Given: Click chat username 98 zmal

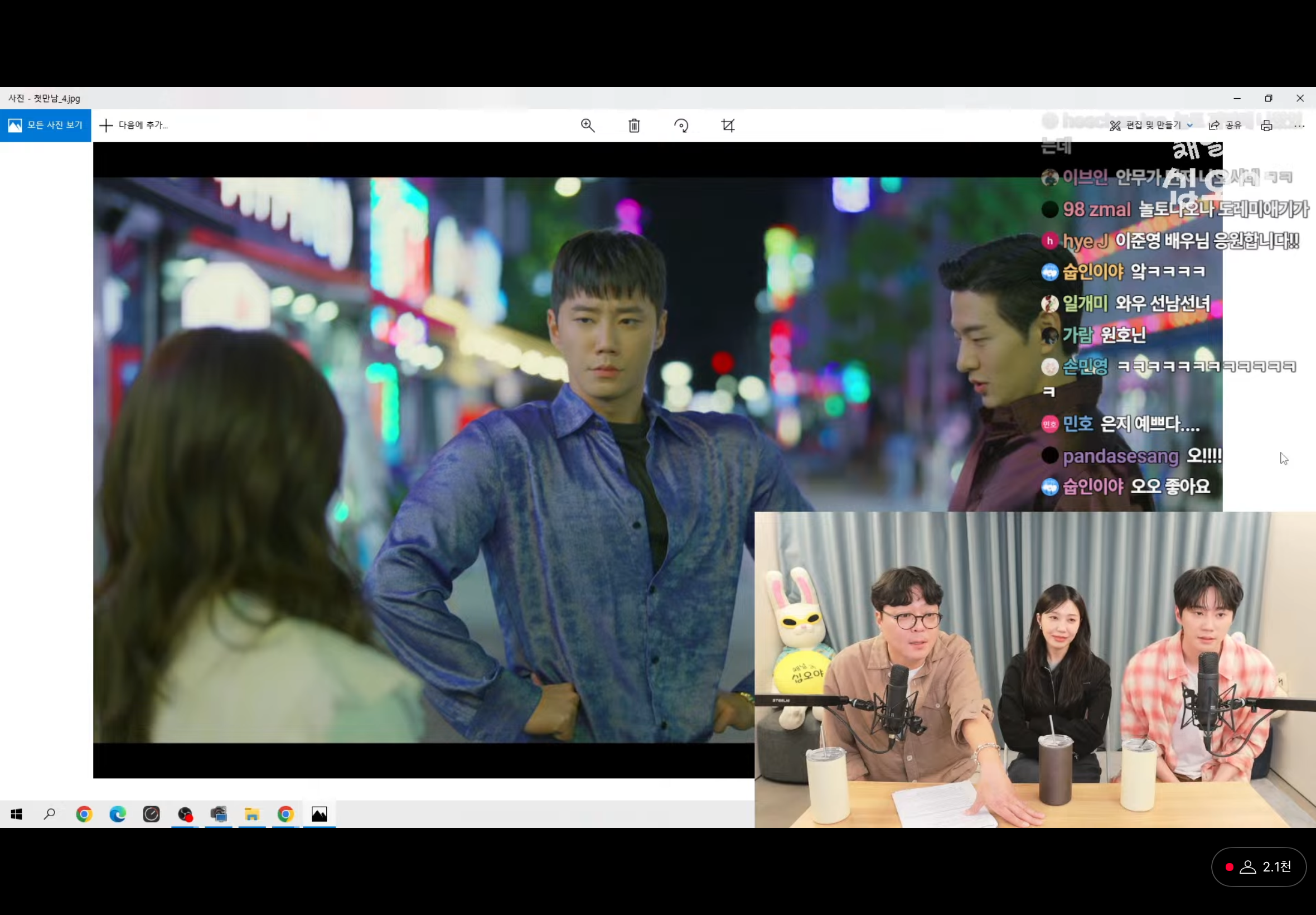Looking at the screenshot, I should pyautogui.click(x=1097, y=210).
